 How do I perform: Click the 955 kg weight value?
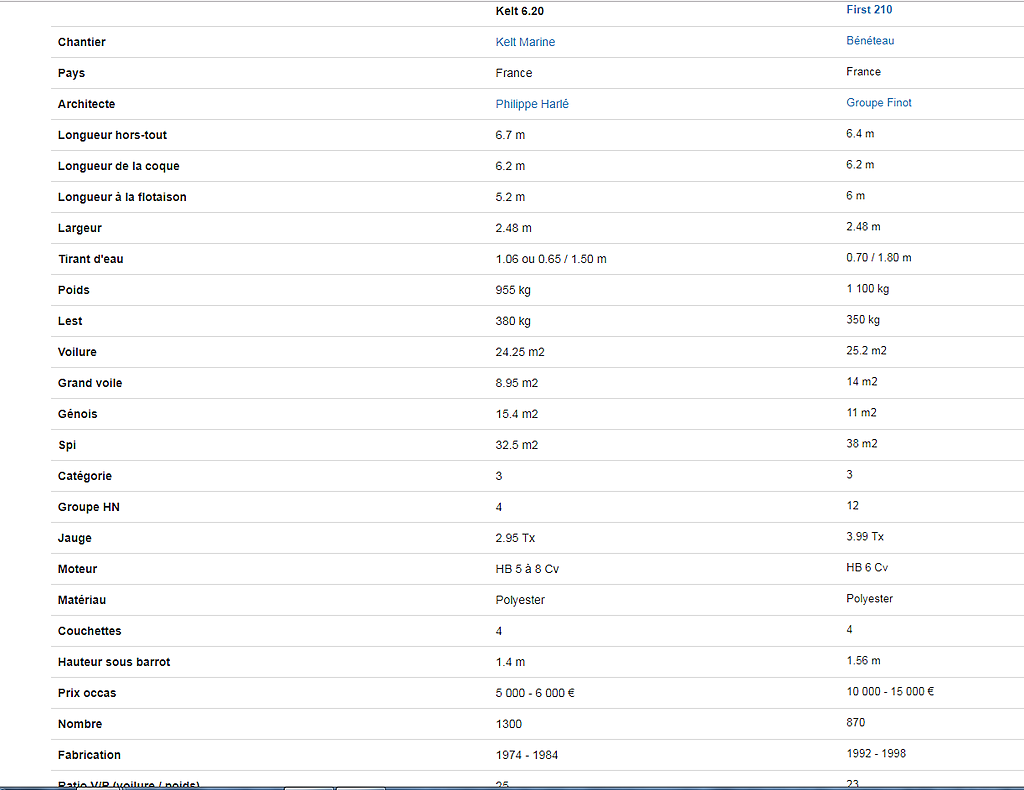pyautogui.click(x=513, y=290)
